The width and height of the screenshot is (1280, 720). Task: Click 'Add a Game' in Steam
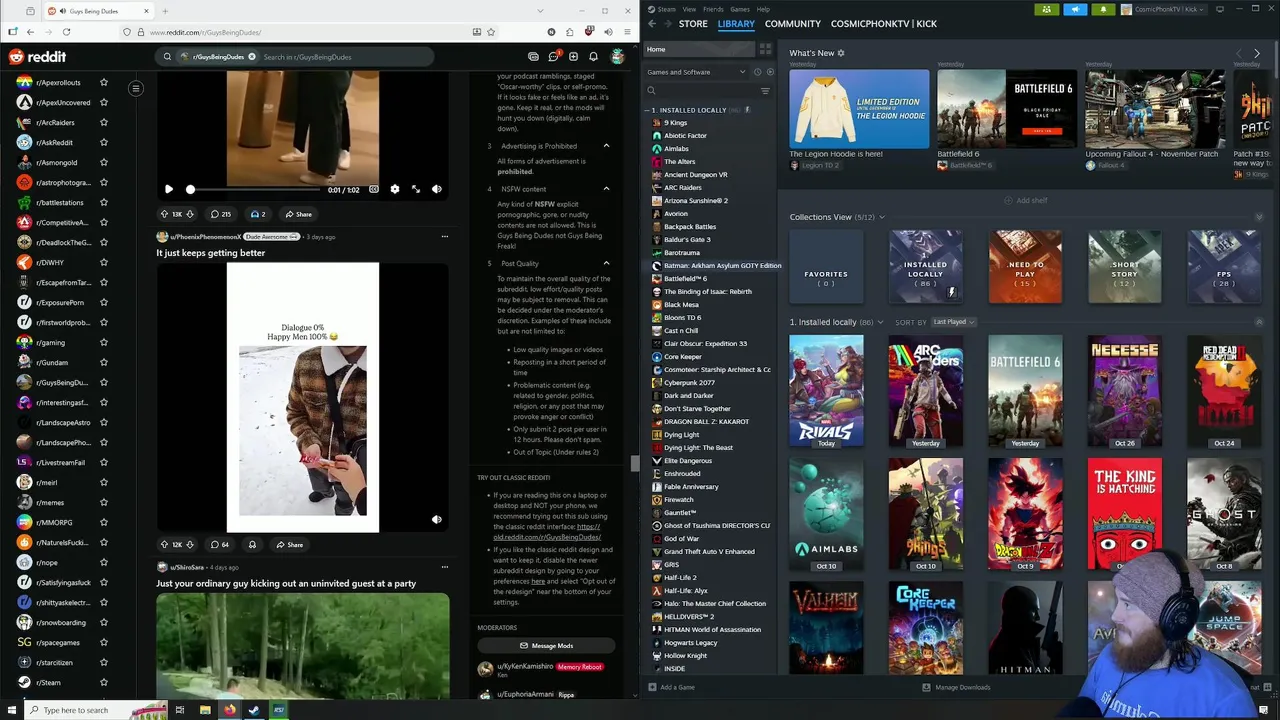(x=671, y=687)
